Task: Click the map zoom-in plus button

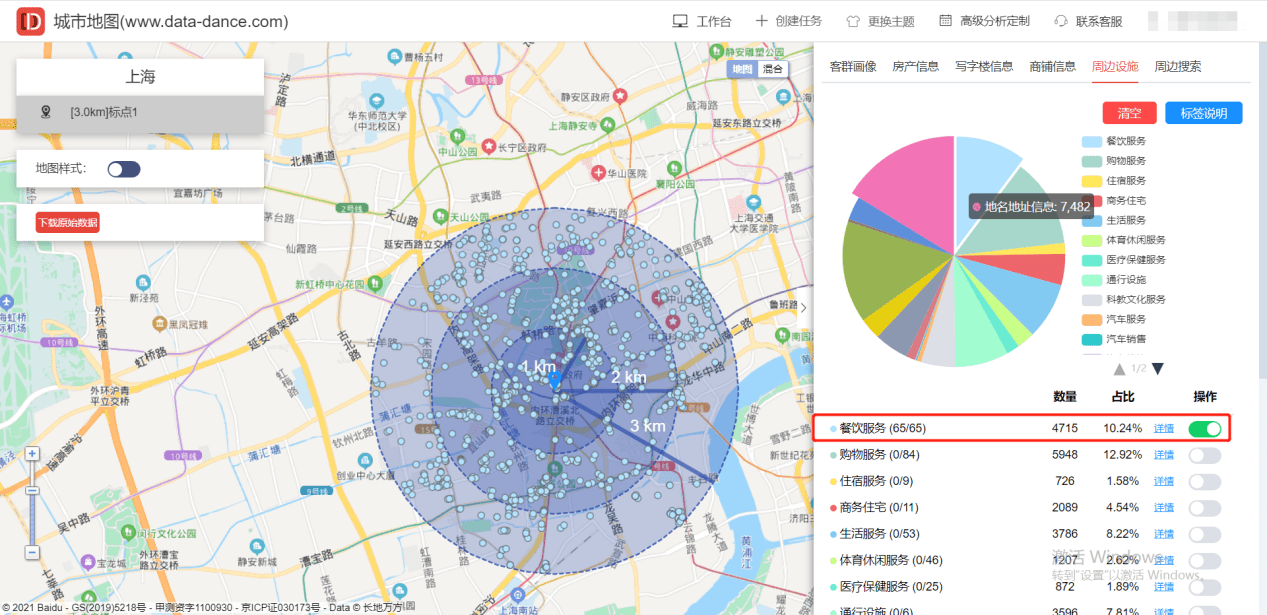Action: [x=32, y=454]
